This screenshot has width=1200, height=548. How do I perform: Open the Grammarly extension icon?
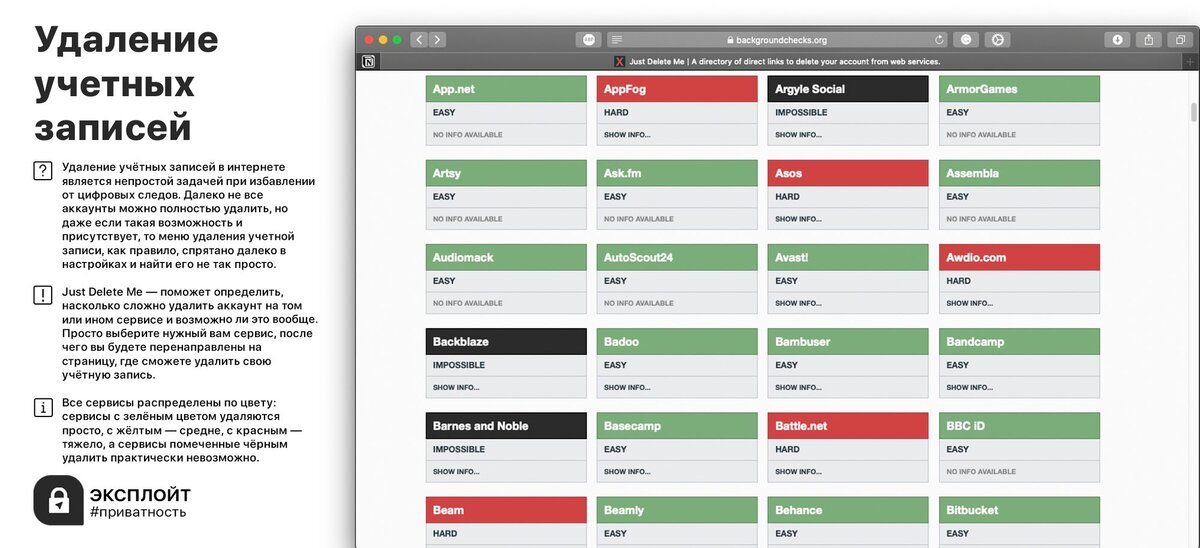pyautogui.click(x=966, y=40)
